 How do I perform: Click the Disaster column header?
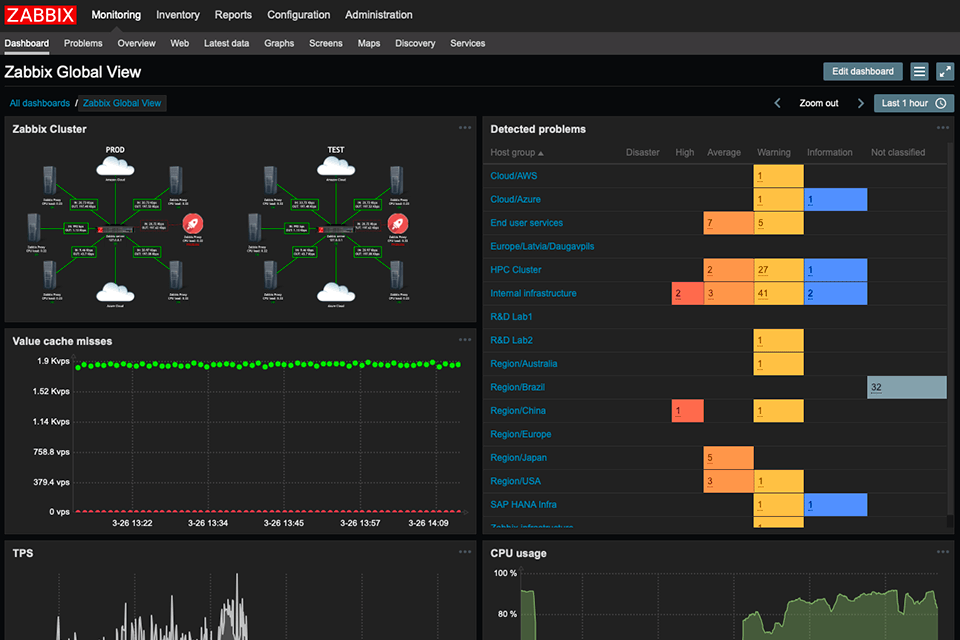642,152
